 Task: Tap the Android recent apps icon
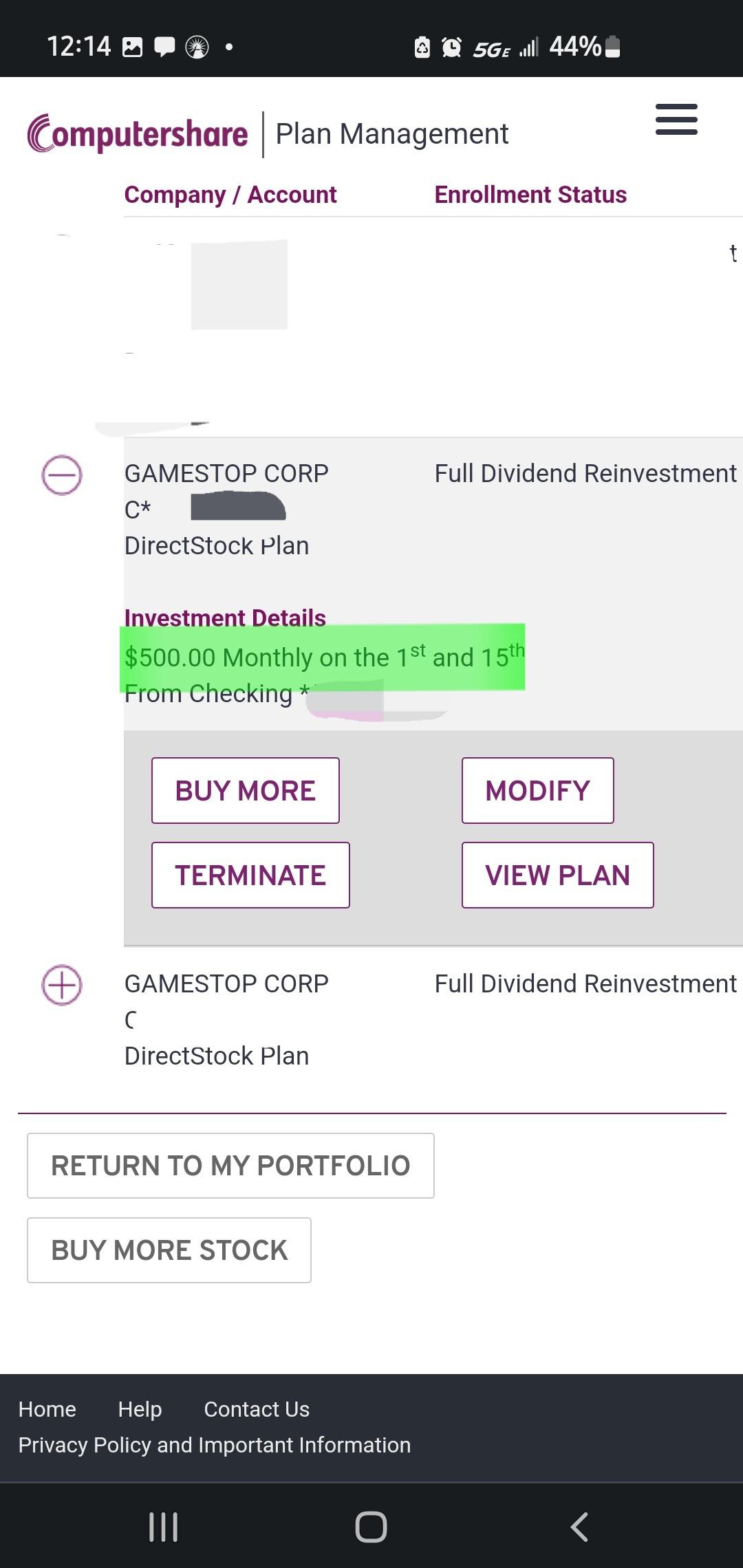tap(164, 1527)
